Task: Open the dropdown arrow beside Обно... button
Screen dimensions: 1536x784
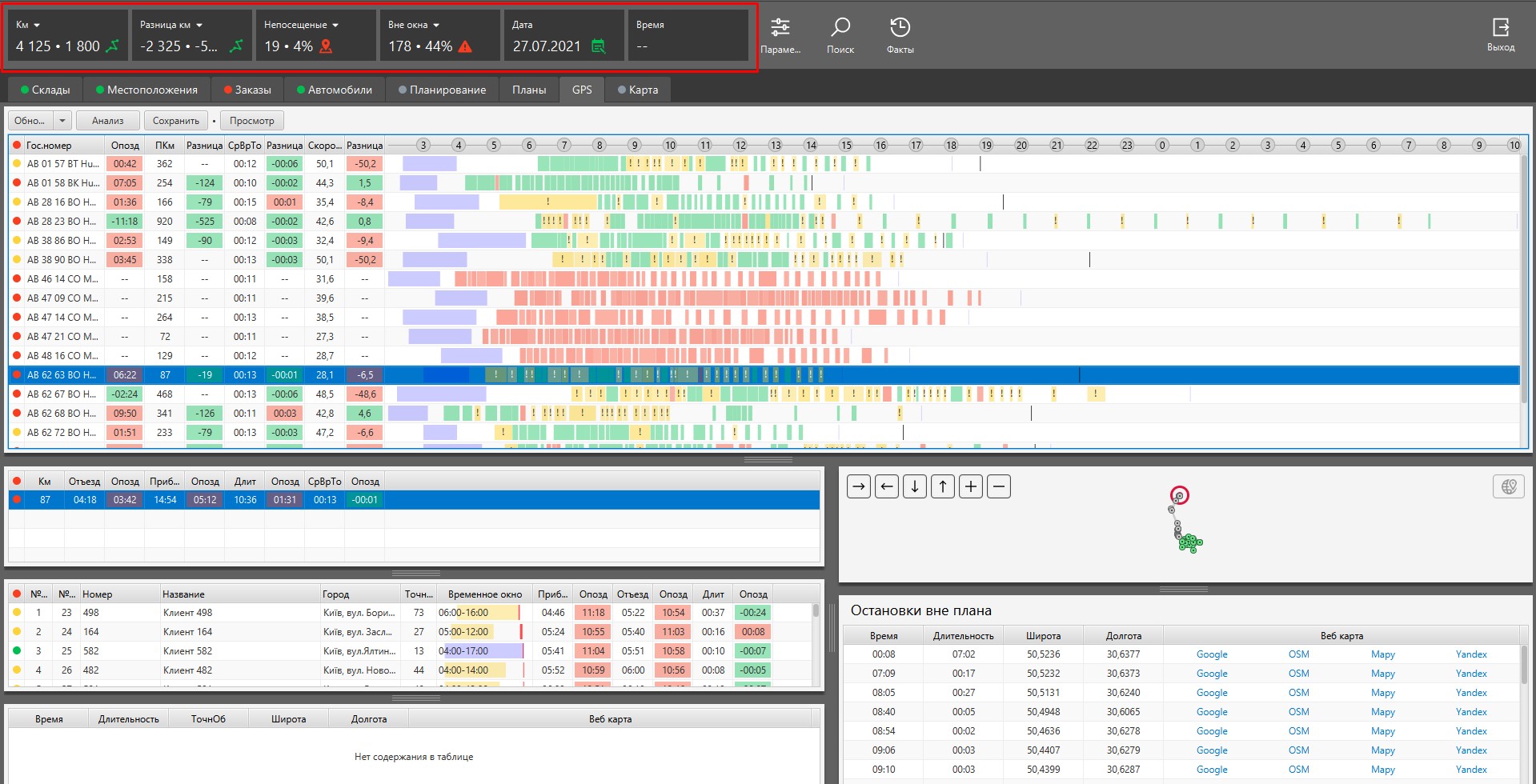Action: click(x=62, y=121)
